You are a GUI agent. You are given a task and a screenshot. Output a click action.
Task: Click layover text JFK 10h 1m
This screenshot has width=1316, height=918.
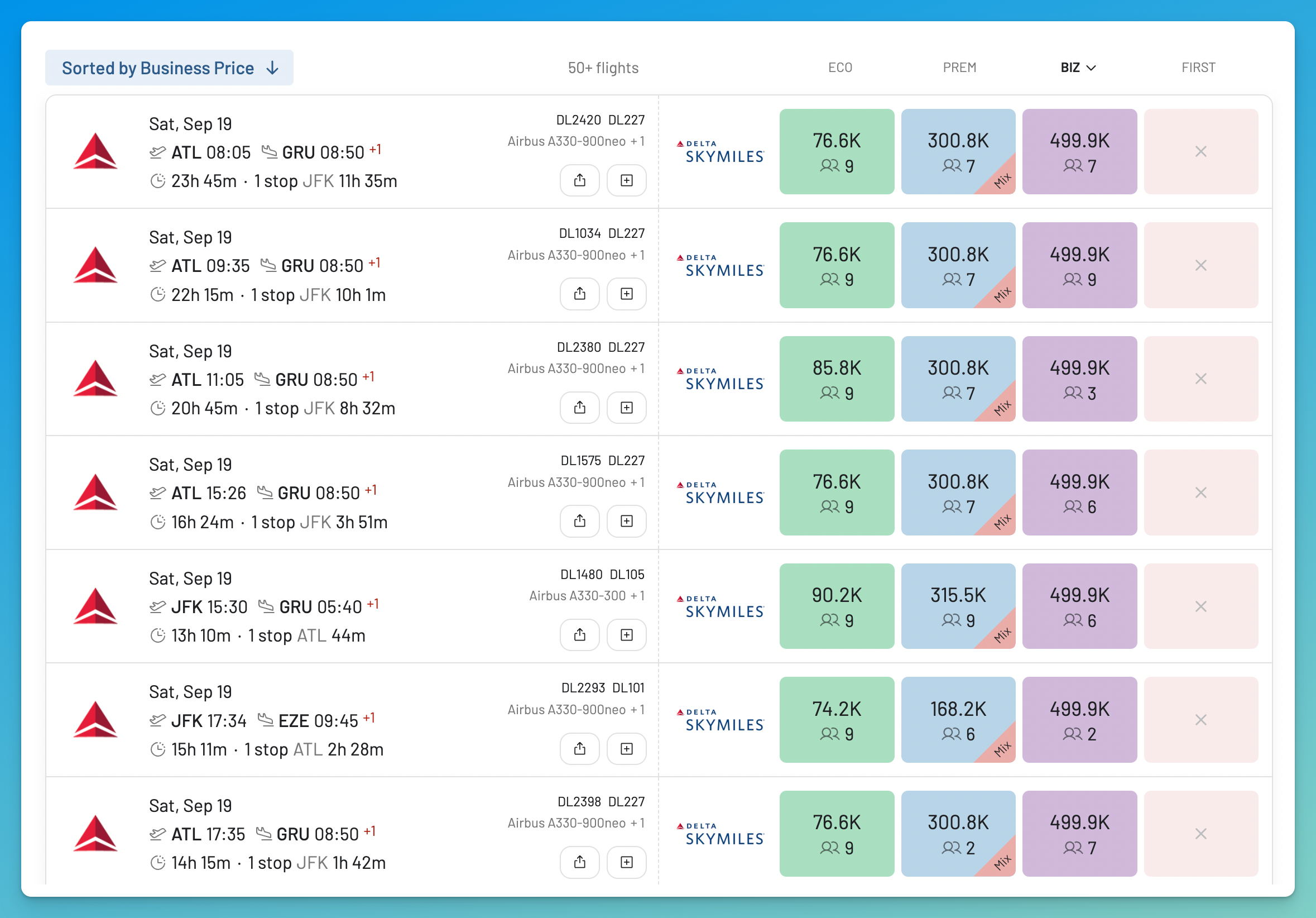click(x=343, y=295)
